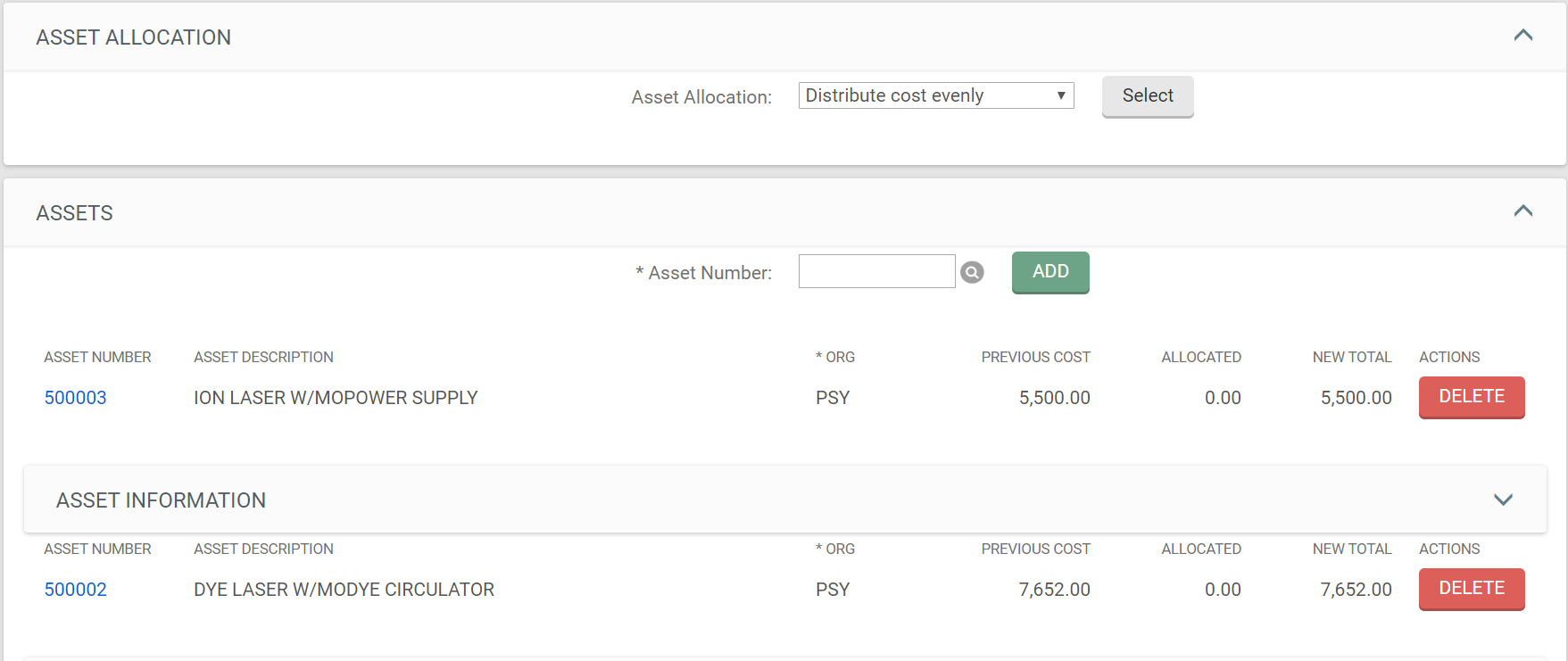Select the 7,652.00 previous cost value
The height and width of the screenshot is (661, 1568).
tap(1054, 590)
